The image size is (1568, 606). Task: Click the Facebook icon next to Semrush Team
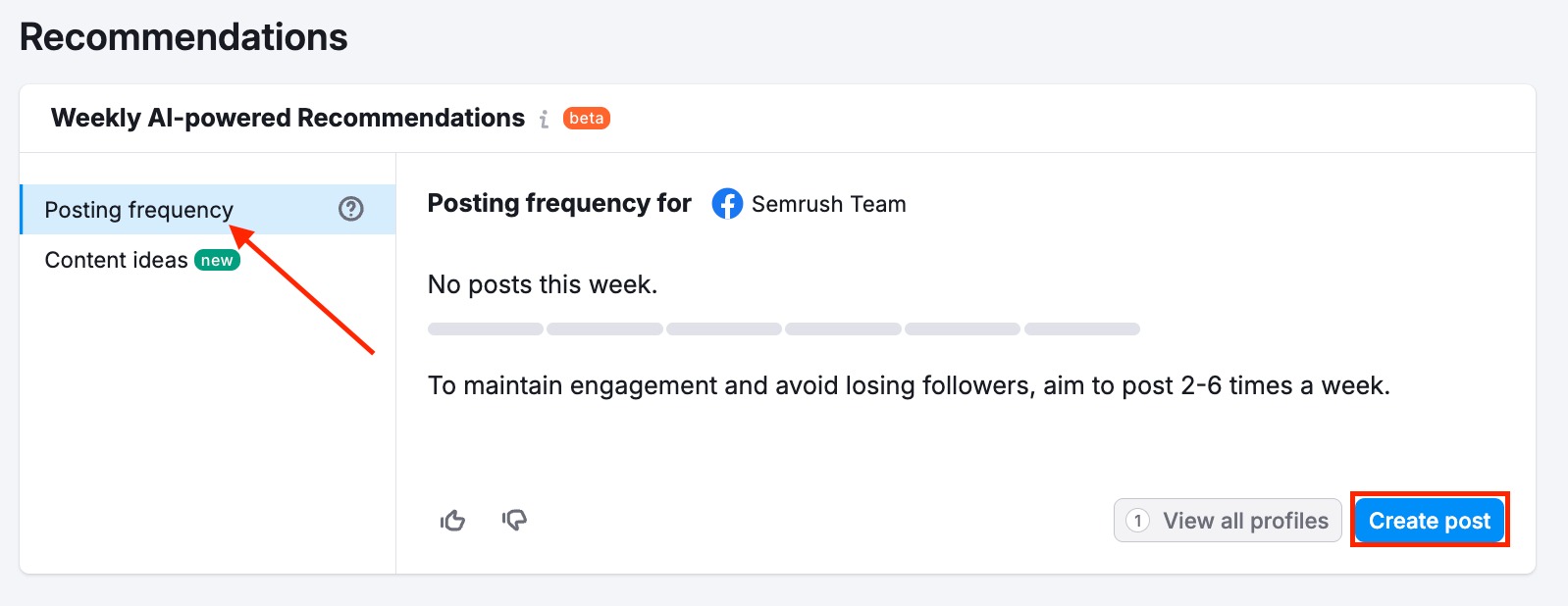(727, 205)
